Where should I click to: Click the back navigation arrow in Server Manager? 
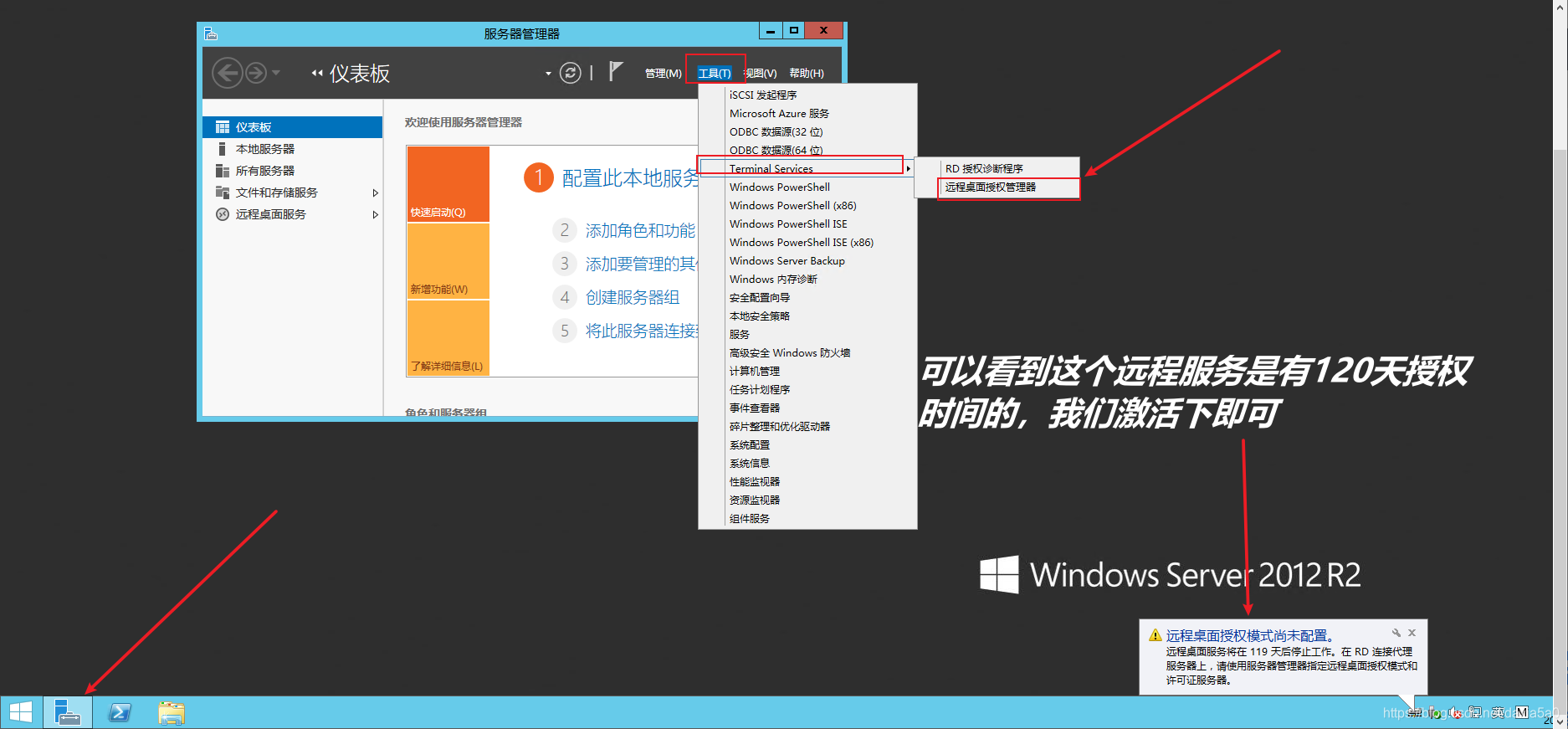click(x=227, y=73)
